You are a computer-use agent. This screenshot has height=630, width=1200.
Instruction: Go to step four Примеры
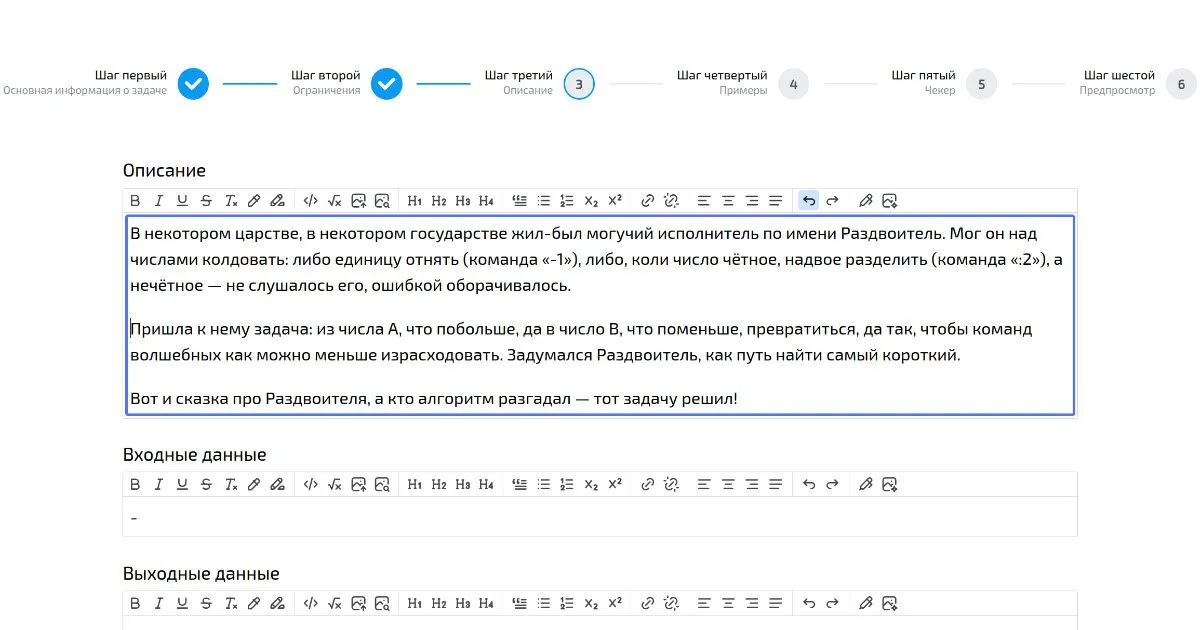[x=793, y=84]
